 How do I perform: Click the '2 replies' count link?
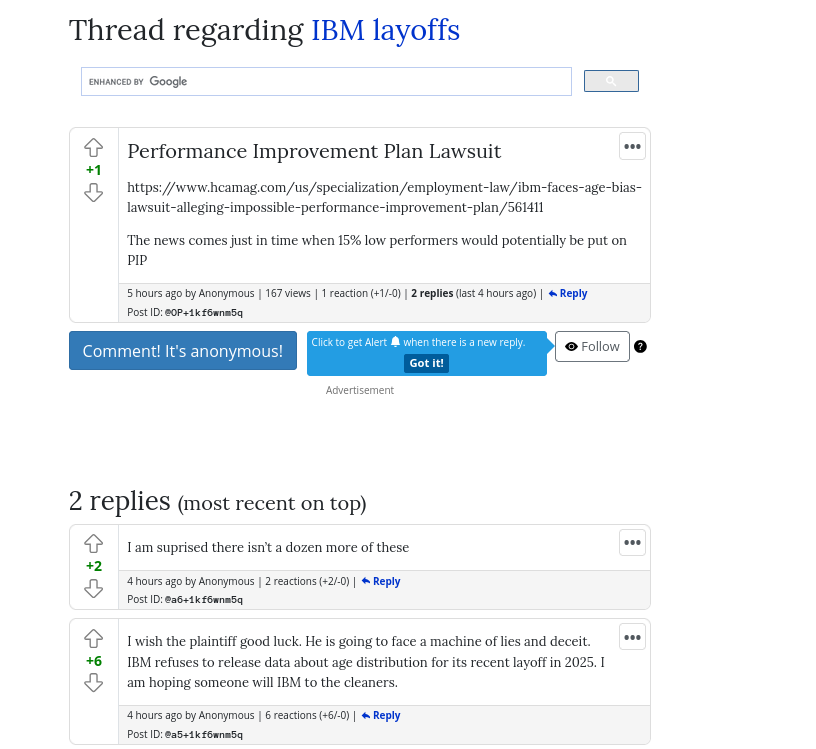432,293
